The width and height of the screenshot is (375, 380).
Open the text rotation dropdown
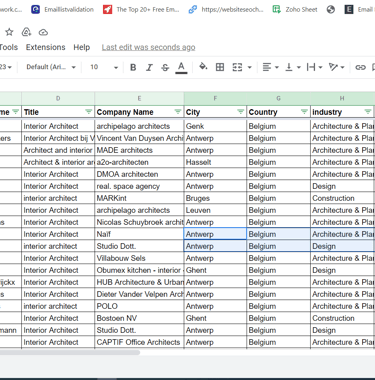tap(336, 67)
